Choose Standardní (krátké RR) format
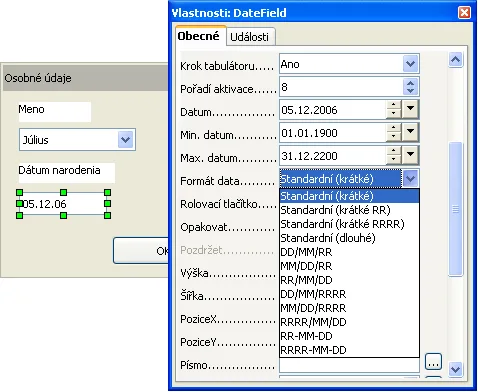 pyautogui.click(x=349, y=210)
